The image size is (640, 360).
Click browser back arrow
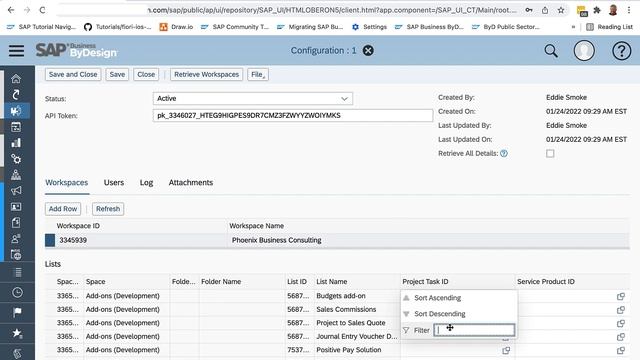click(11, 10)
